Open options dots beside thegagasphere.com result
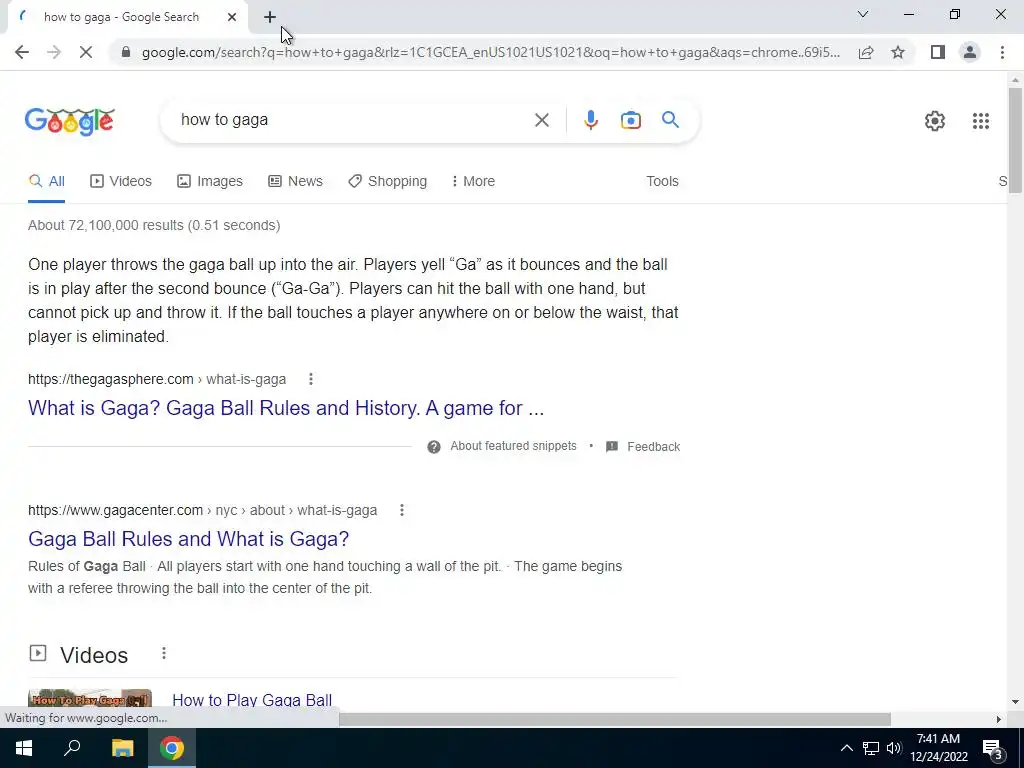1024x768 pixels. [x=311, y=379]
